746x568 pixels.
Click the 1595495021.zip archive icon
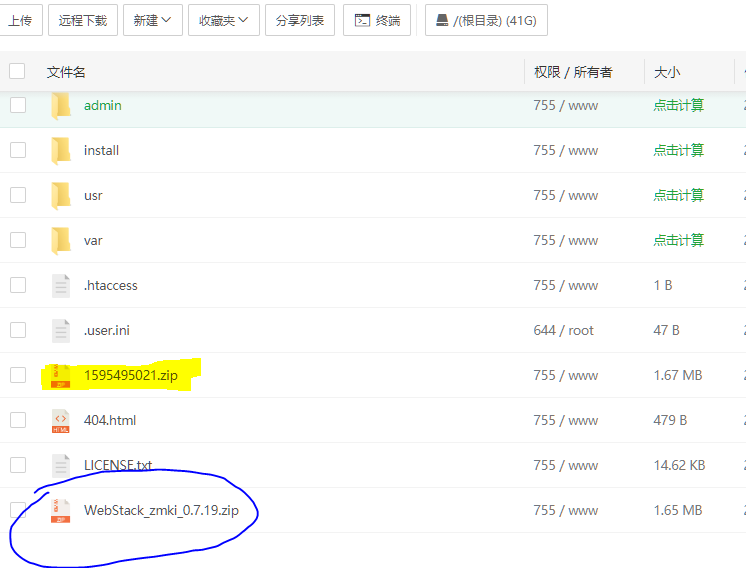click(x=61, y=375)
